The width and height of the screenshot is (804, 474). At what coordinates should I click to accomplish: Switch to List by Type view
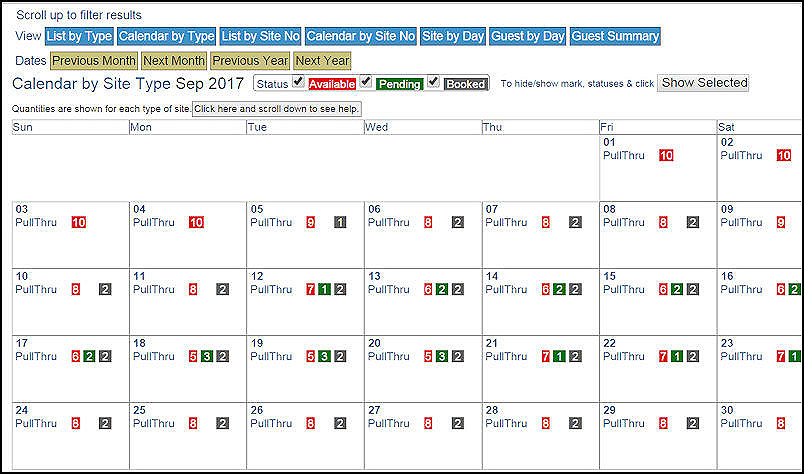pos(78,36)
